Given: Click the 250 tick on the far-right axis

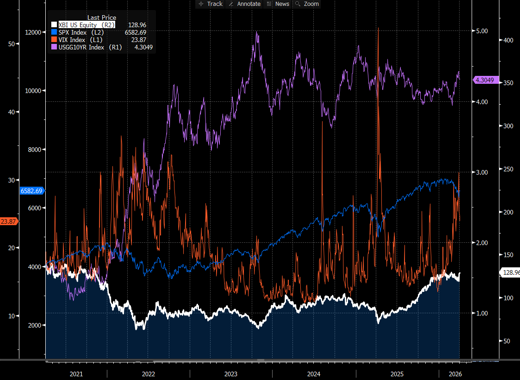Looking at the screenshot, I should pyautogui.click(x=508, y=169).
